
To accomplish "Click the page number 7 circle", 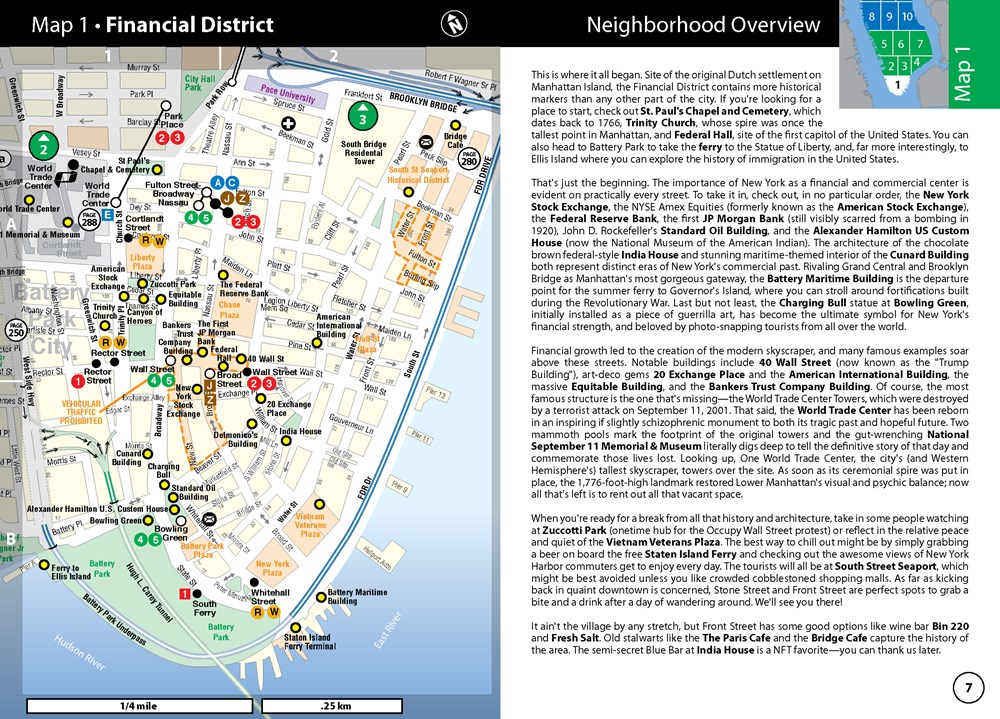I will coord(967,688).
